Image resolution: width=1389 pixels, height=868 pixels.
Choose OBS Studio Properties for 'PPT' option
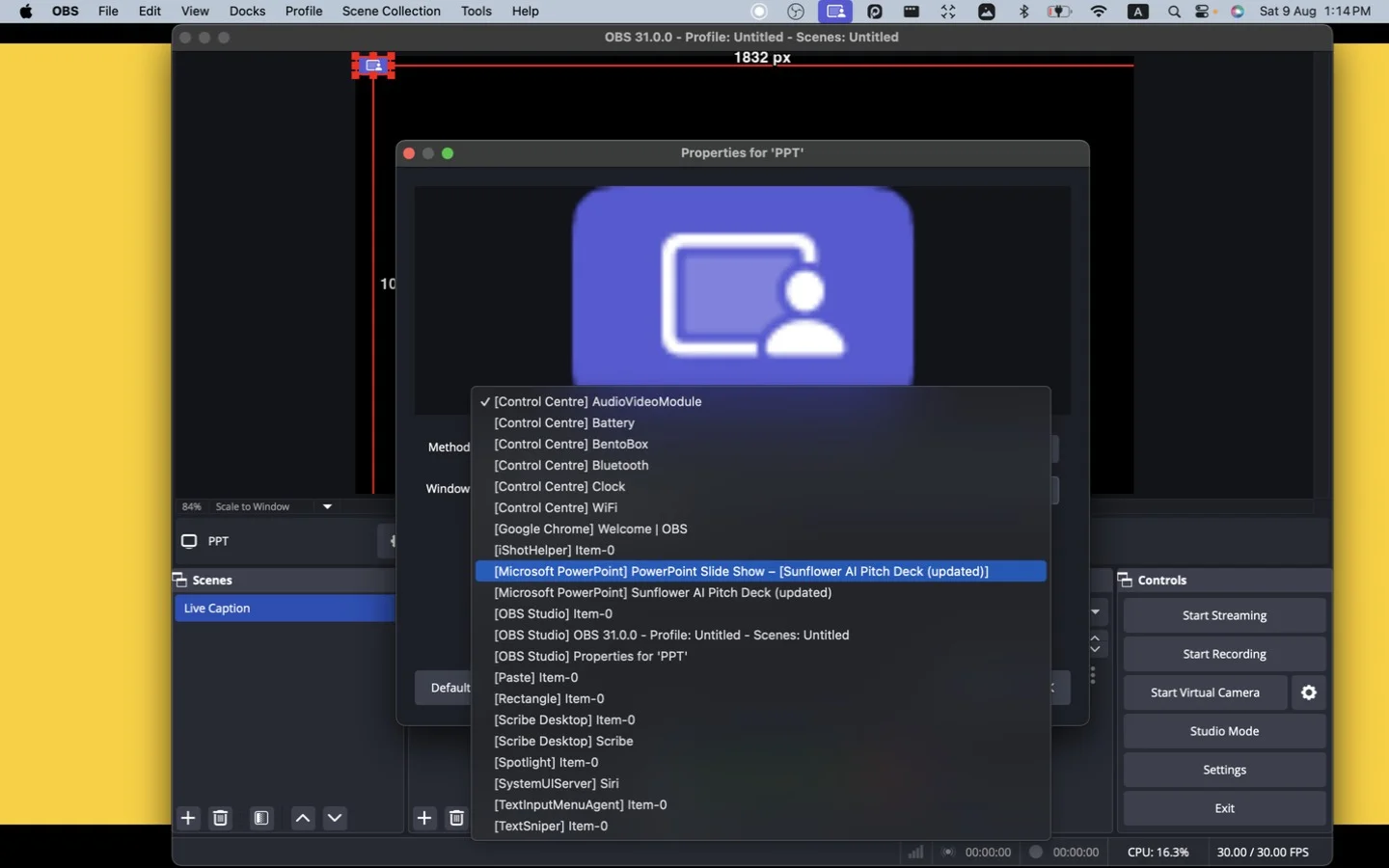761,656
